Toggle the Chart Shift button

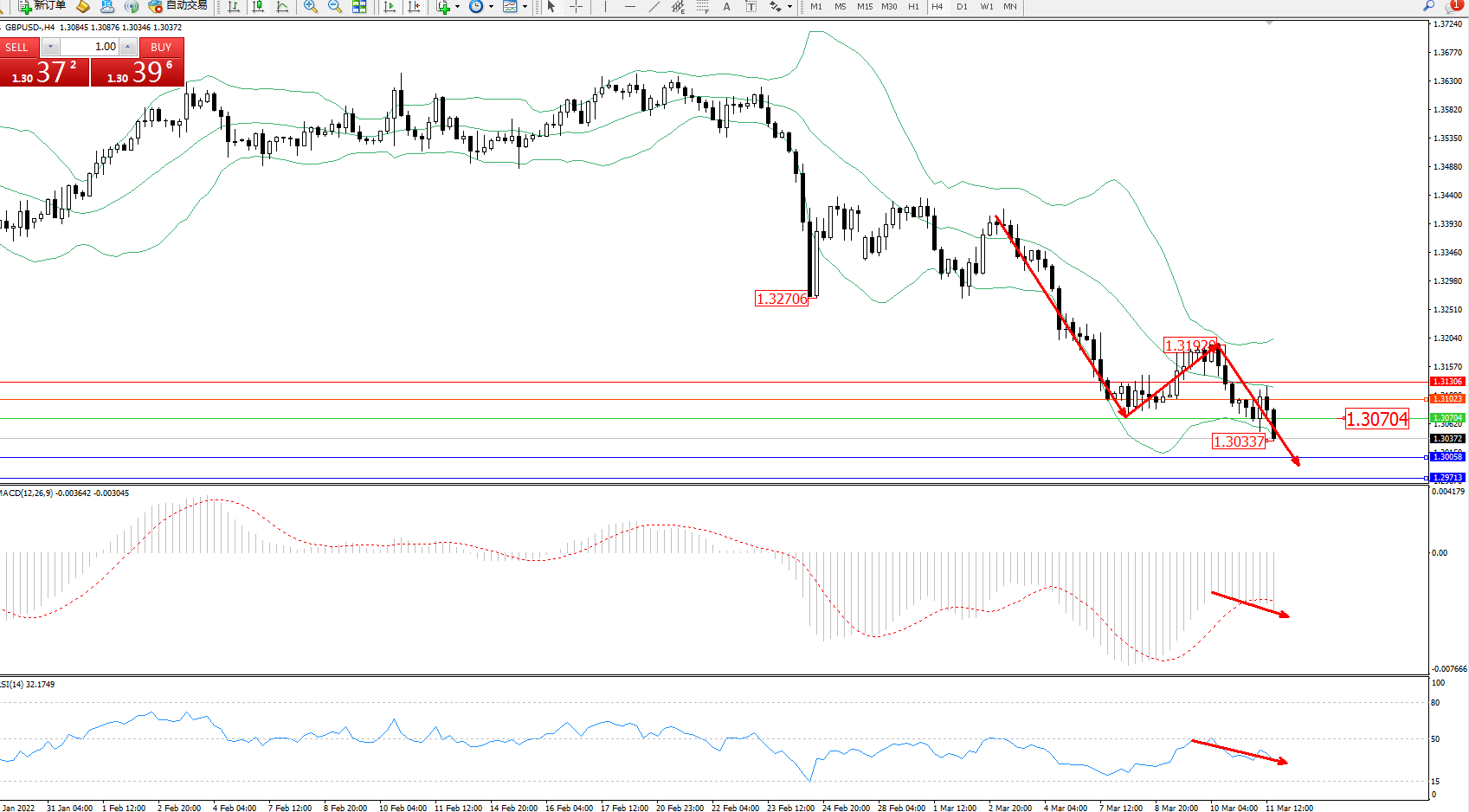pos(415,7)
